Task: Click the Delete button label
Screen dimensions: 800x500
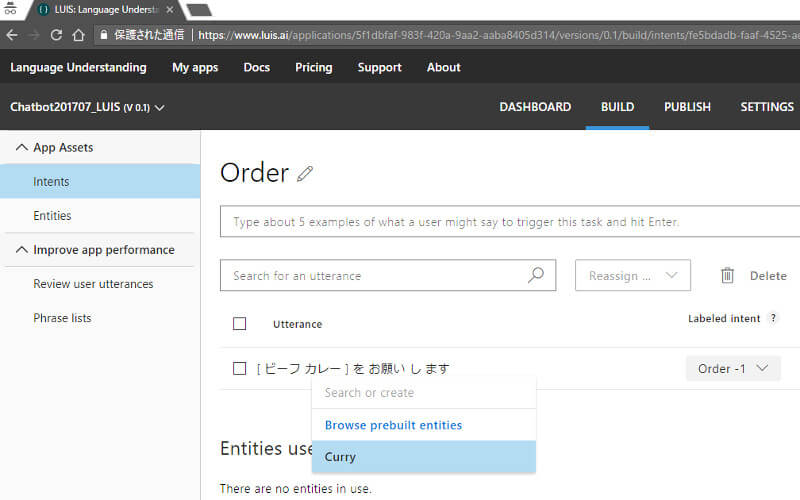Action: (x=768, y=276)
